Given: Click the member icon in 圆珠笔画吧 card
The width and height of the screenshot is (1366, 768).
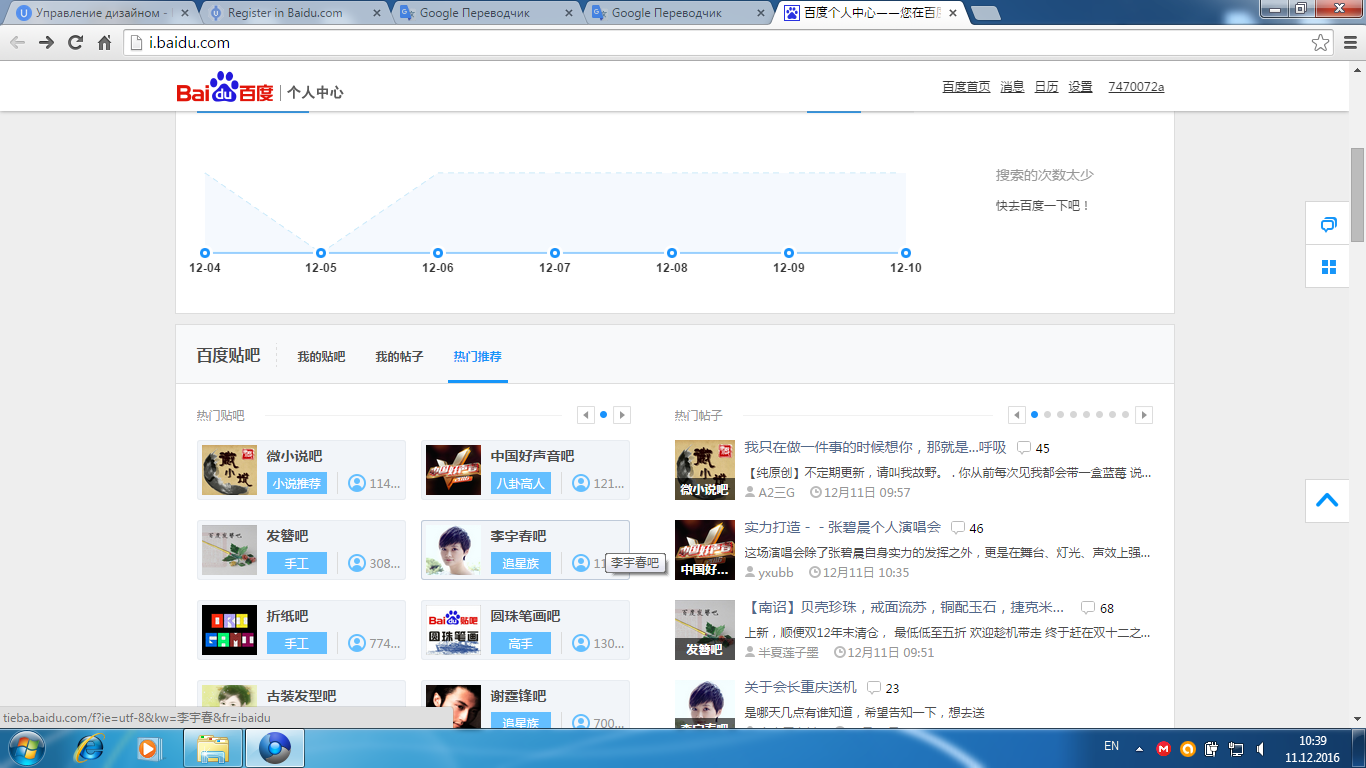Looking at the screenshot, I should (581, 643).
